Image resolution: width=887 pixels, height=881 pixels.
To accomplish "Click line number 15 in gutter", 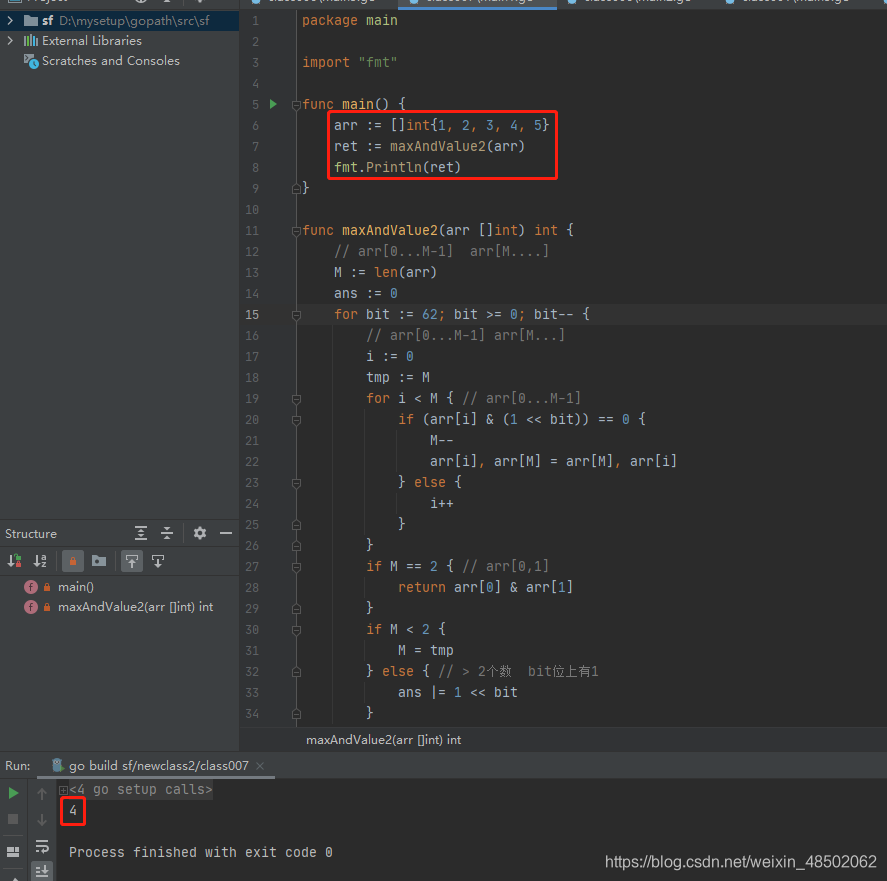I will point(252,315).
